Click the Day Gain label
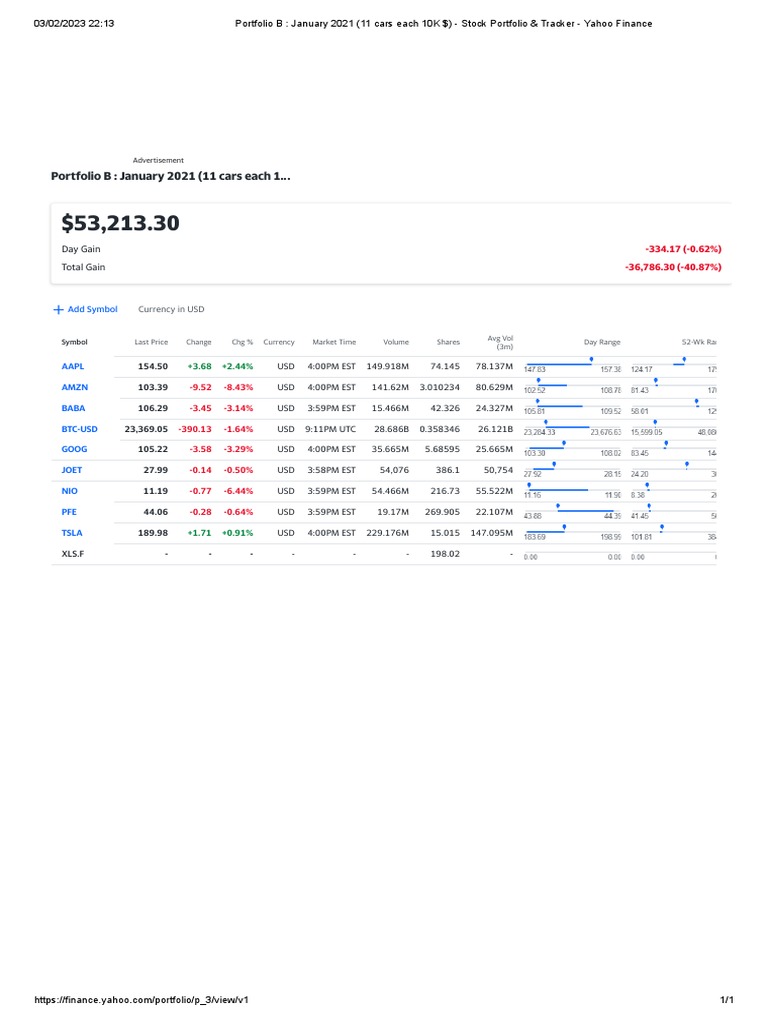This screenshot has width=768, height=1024. pyautogui.click(x=81, y=249)
